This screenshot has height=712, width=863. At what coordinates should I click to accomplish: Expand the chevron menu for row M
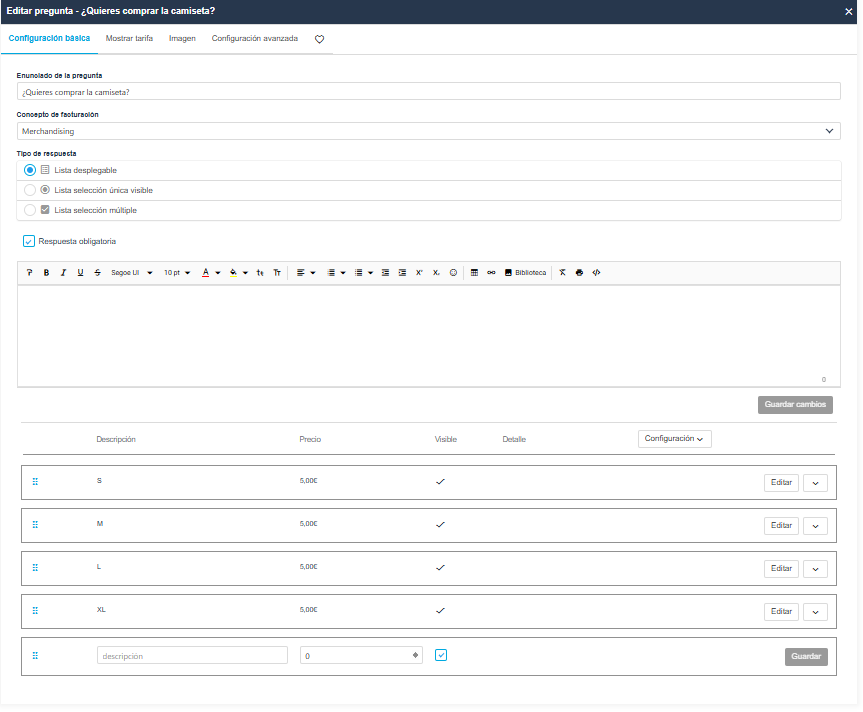815,526
